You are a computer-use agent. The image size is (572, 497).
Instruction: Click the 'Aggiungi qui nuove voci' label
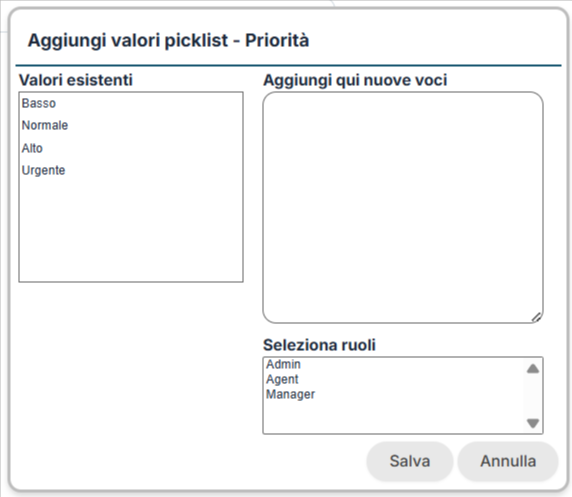tap(355, 80)
